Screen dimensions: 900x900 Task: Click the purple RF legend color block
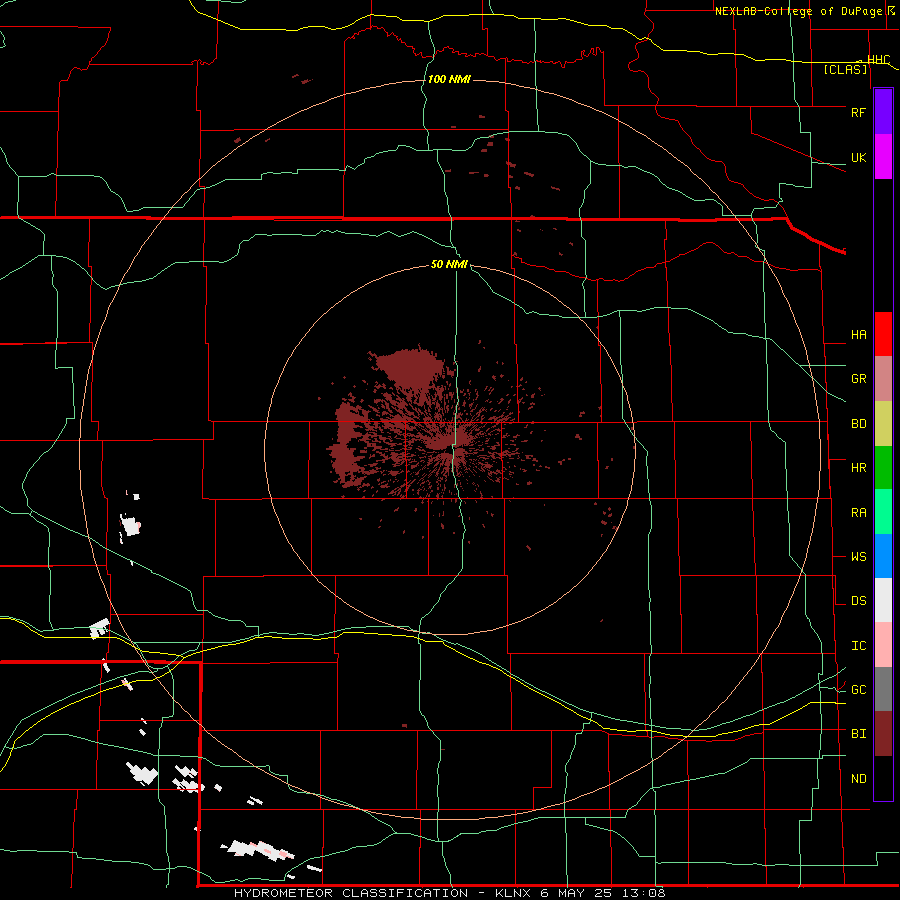[883, 111]
